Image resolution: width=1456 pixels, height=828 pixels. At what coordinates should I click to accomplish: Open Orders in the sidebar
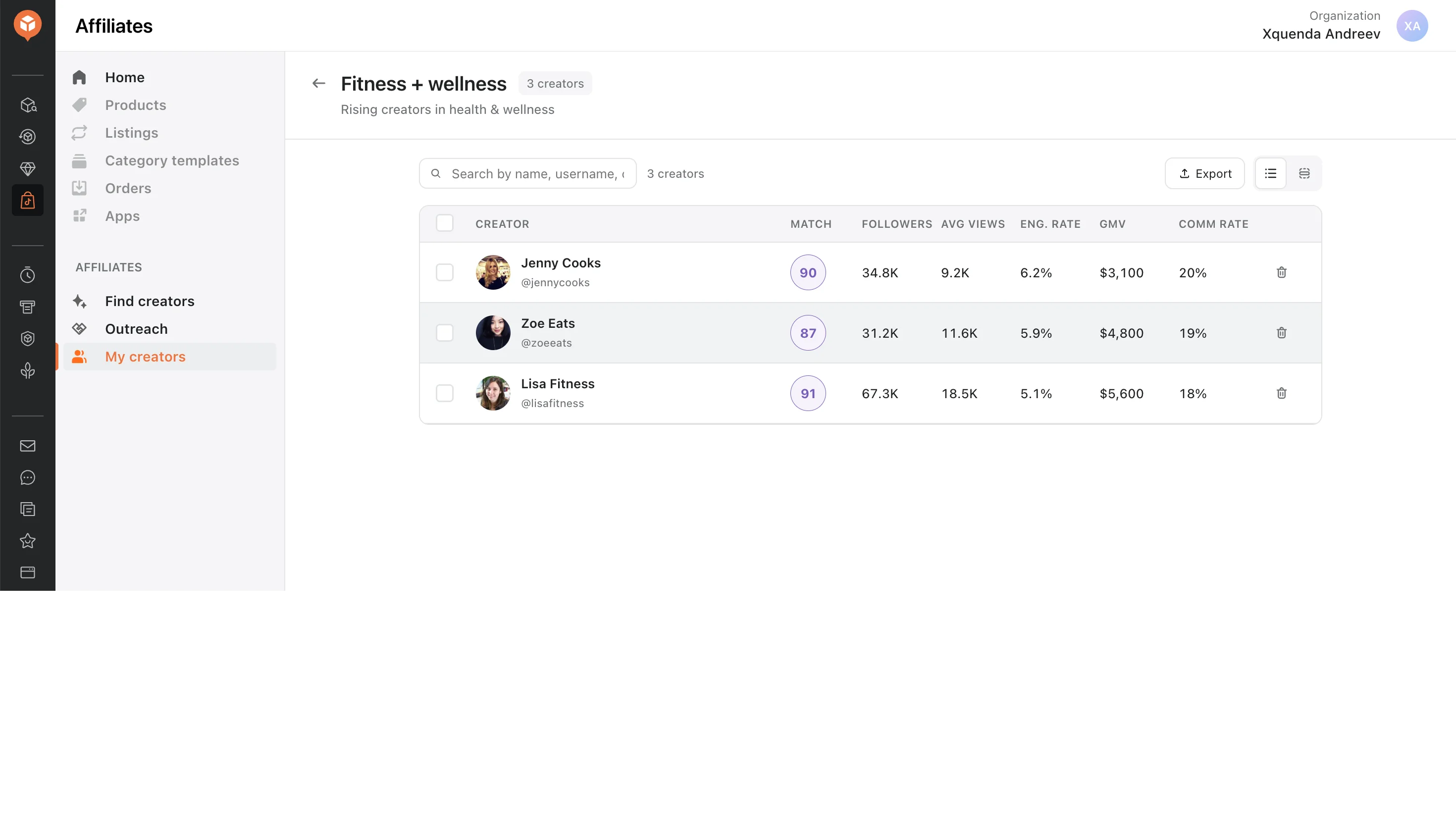(169, 188)
